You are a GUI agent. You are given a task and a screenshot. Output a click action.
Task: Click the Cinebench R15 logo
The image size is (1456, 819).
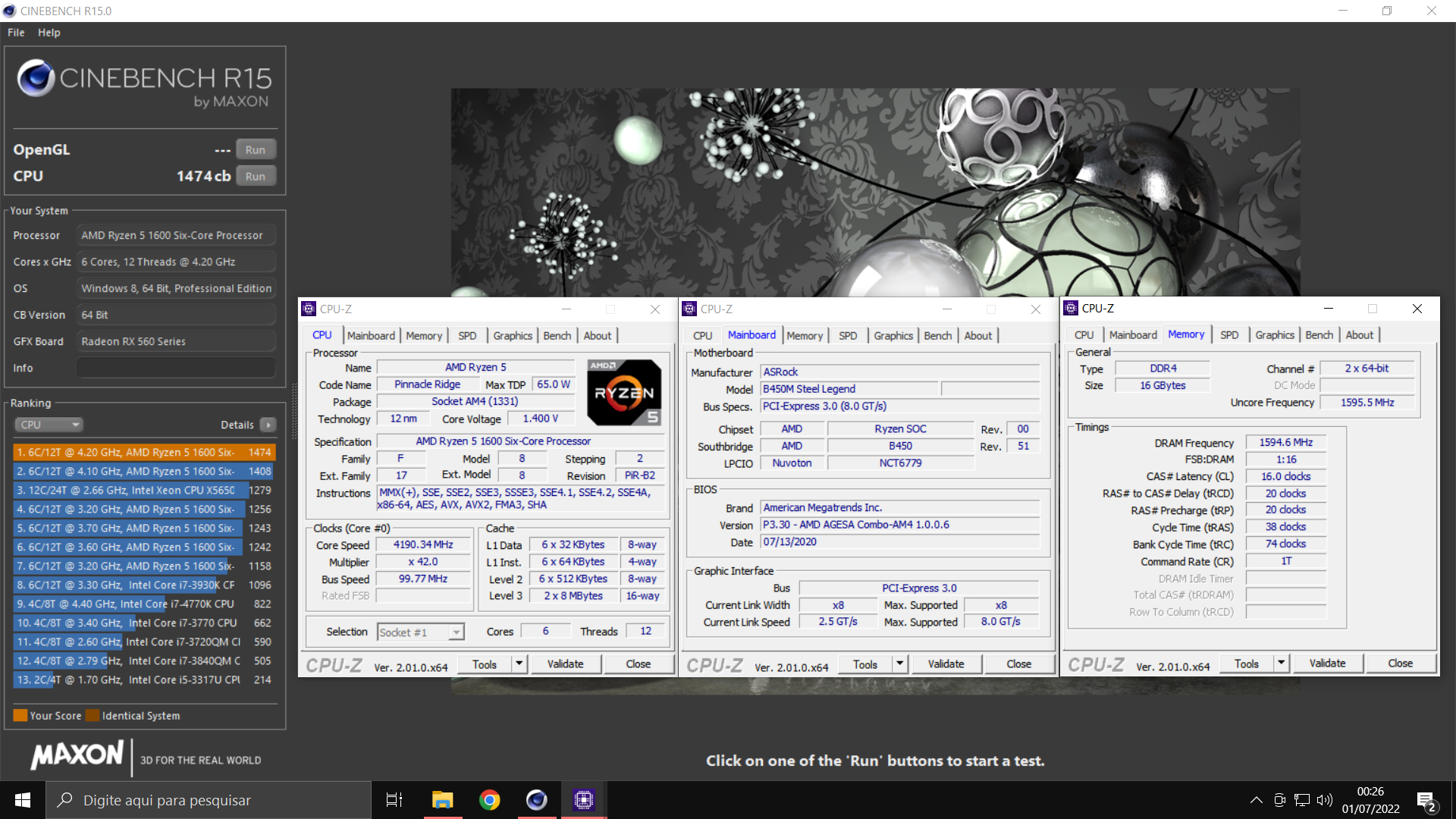tap(144, 83)
